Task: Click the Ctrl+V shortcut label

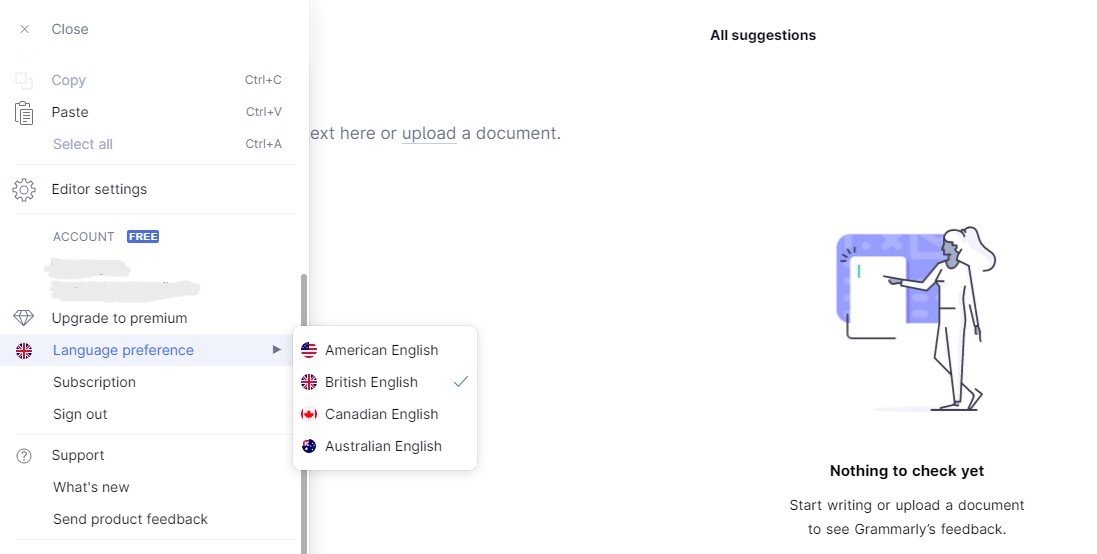Action: pos(264,112)
